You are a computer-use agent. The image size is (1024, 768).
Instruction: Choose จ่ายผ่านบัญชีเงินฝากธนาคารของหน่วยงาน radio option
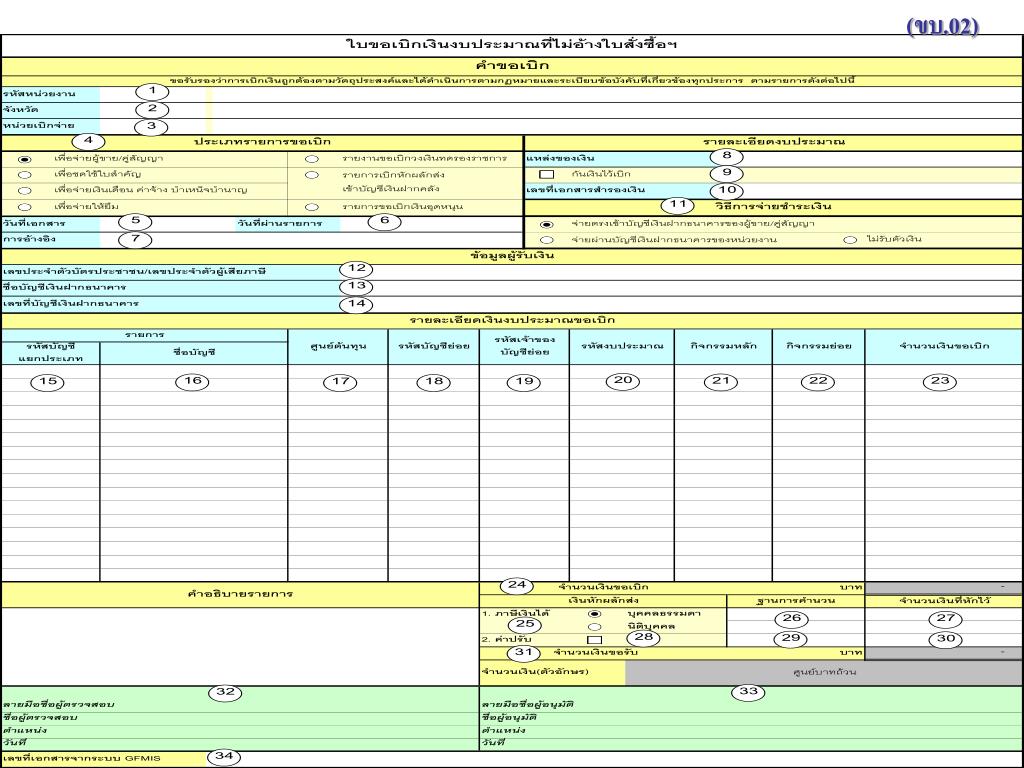547,240
